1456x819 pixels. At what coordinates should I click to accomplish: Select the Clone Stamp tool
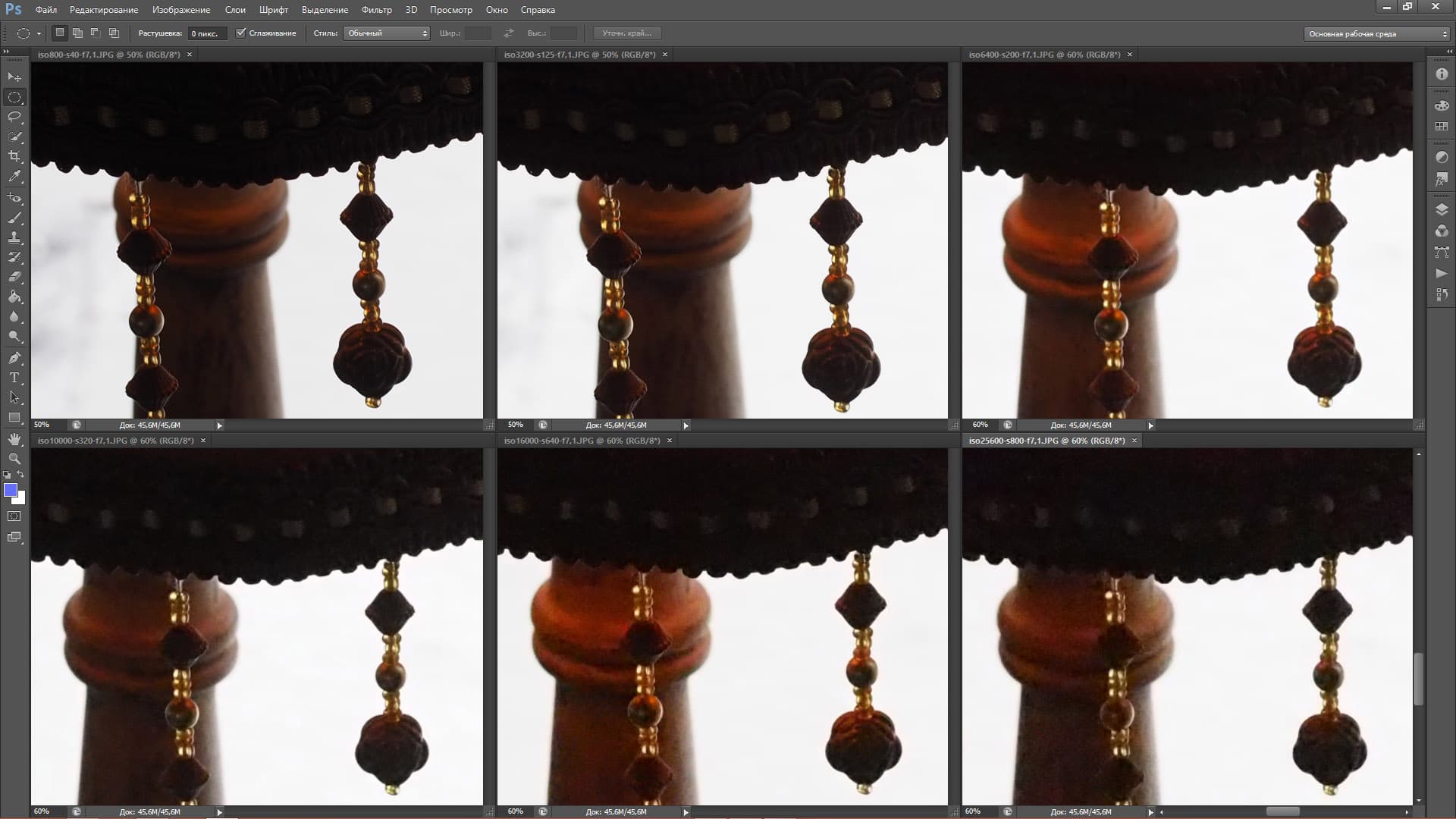(14, 237)
